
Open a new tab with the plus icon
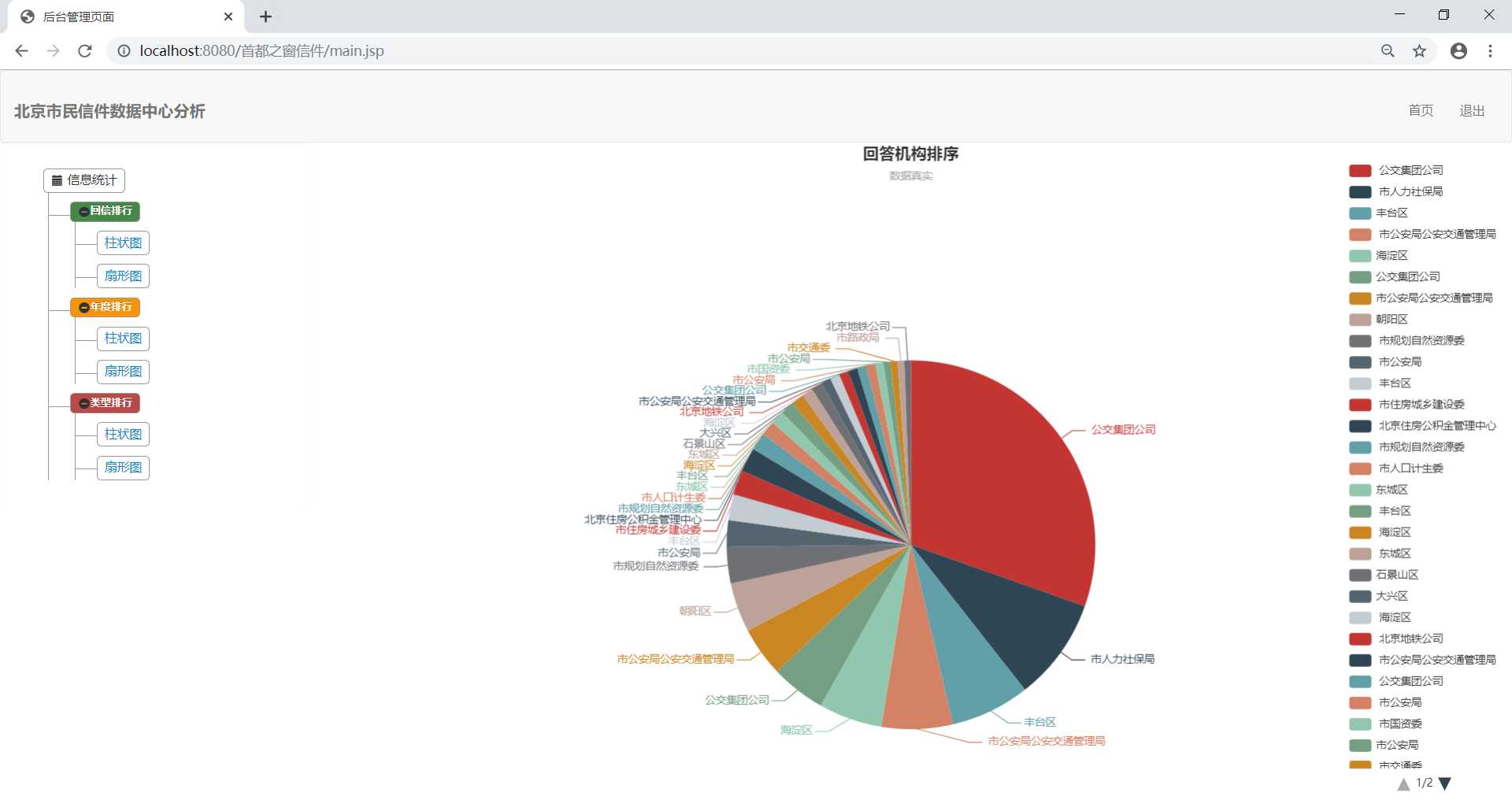(265, 17)
